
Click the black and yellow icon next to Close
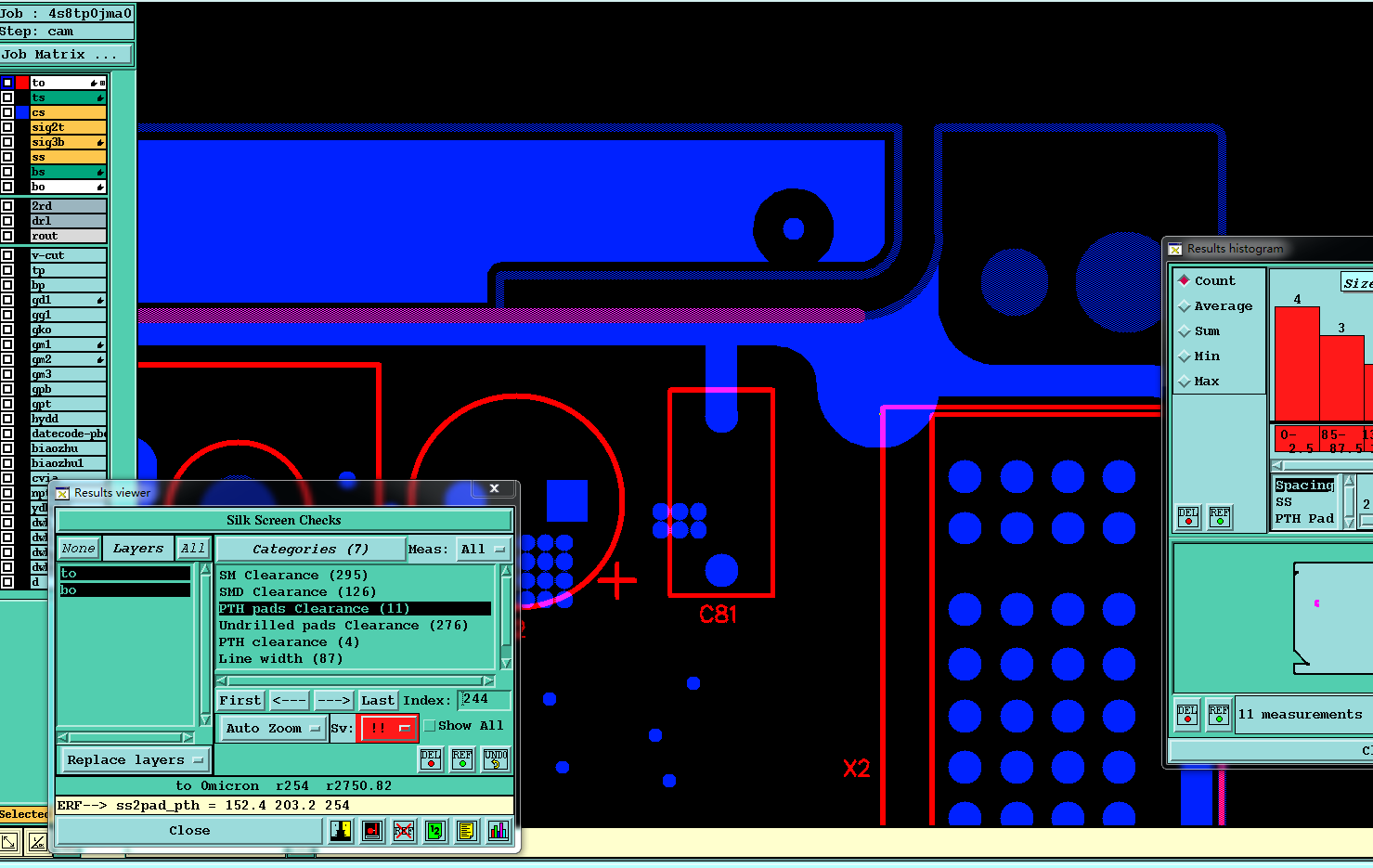(x=341, y=830)
